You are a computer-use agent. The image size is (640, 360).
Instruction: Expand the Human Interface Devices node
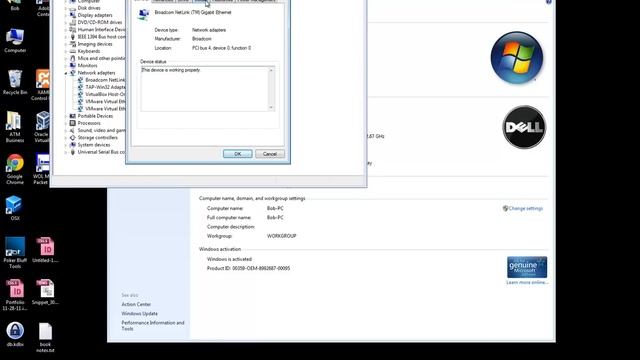66,29
